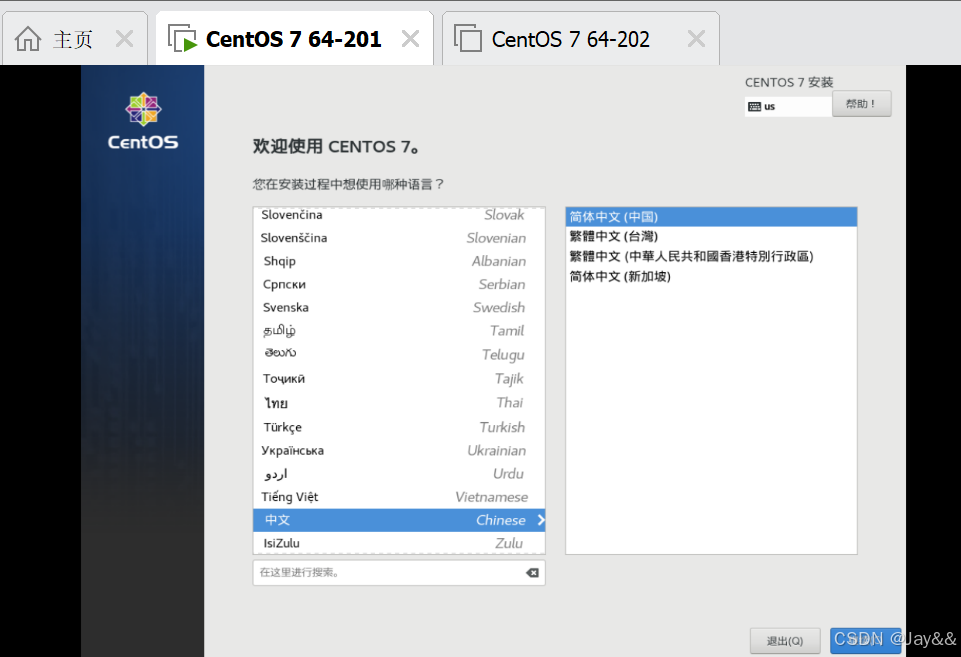Select Српски (Serbian) language
Image resolution: width=961 pixels, height=657 pixels.
pos(399,284)
